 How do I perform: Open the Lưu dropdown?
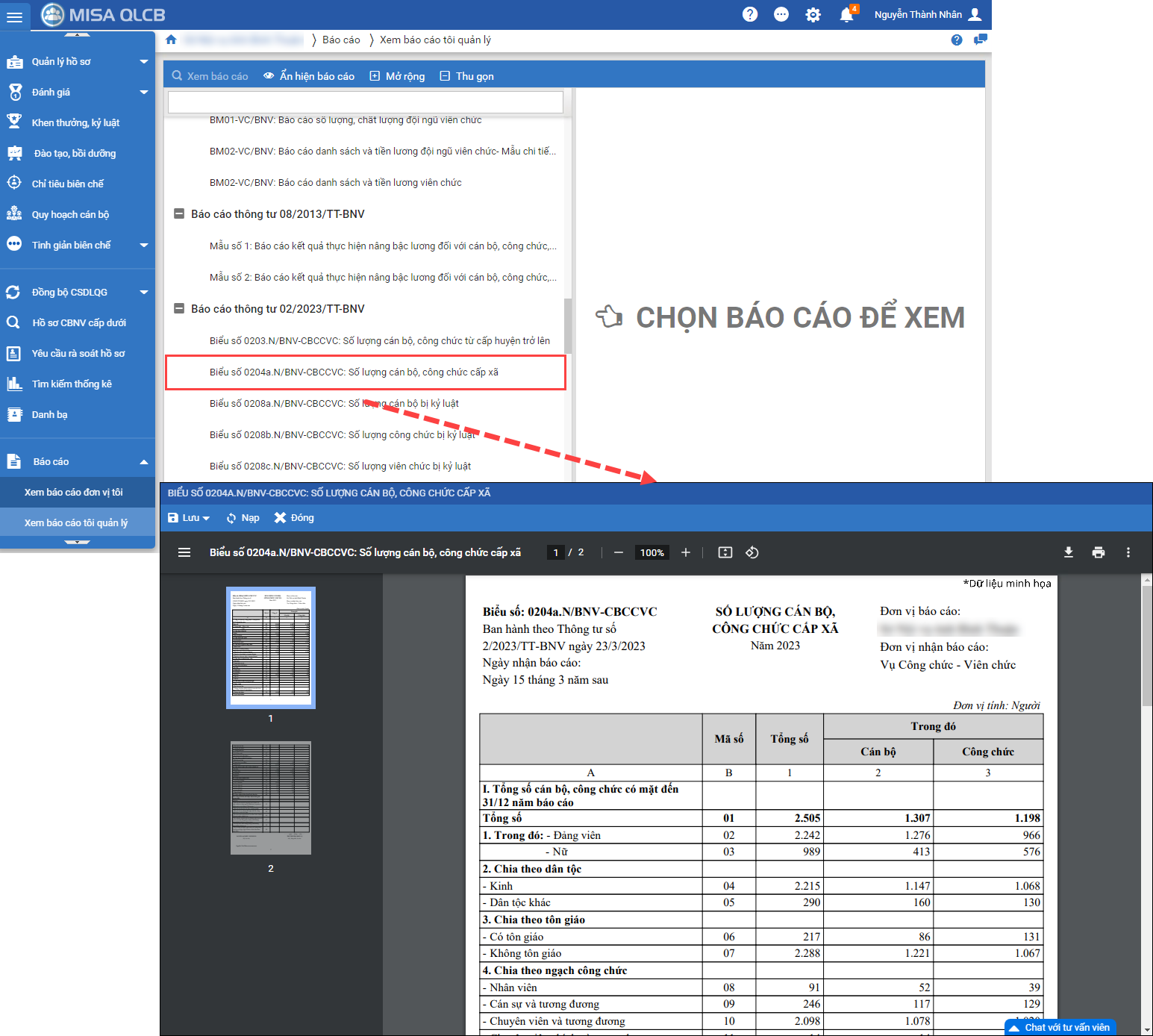[189, 518]
